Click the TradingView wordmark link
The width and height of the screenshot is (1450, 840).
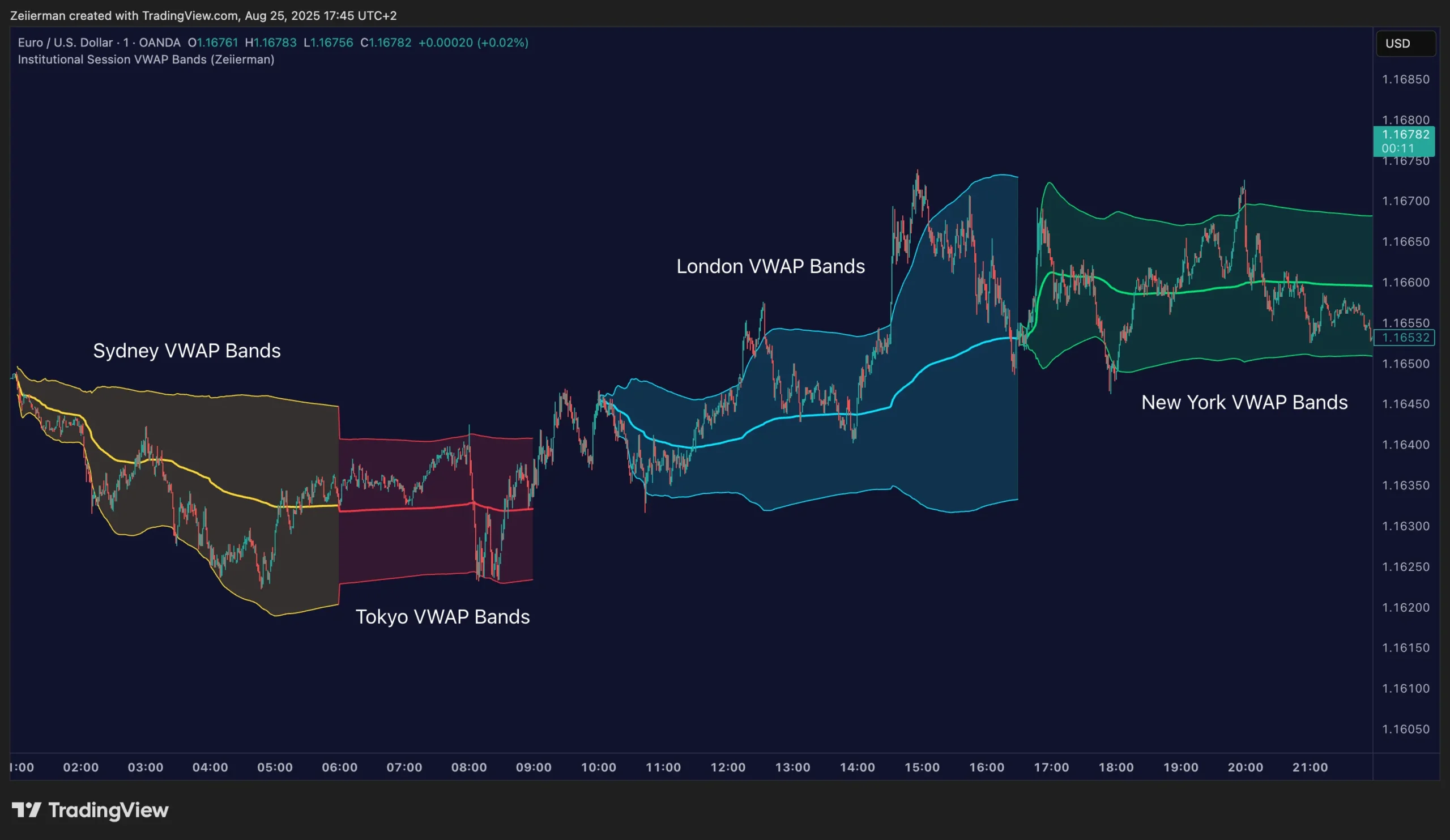[x=108, y=810]
